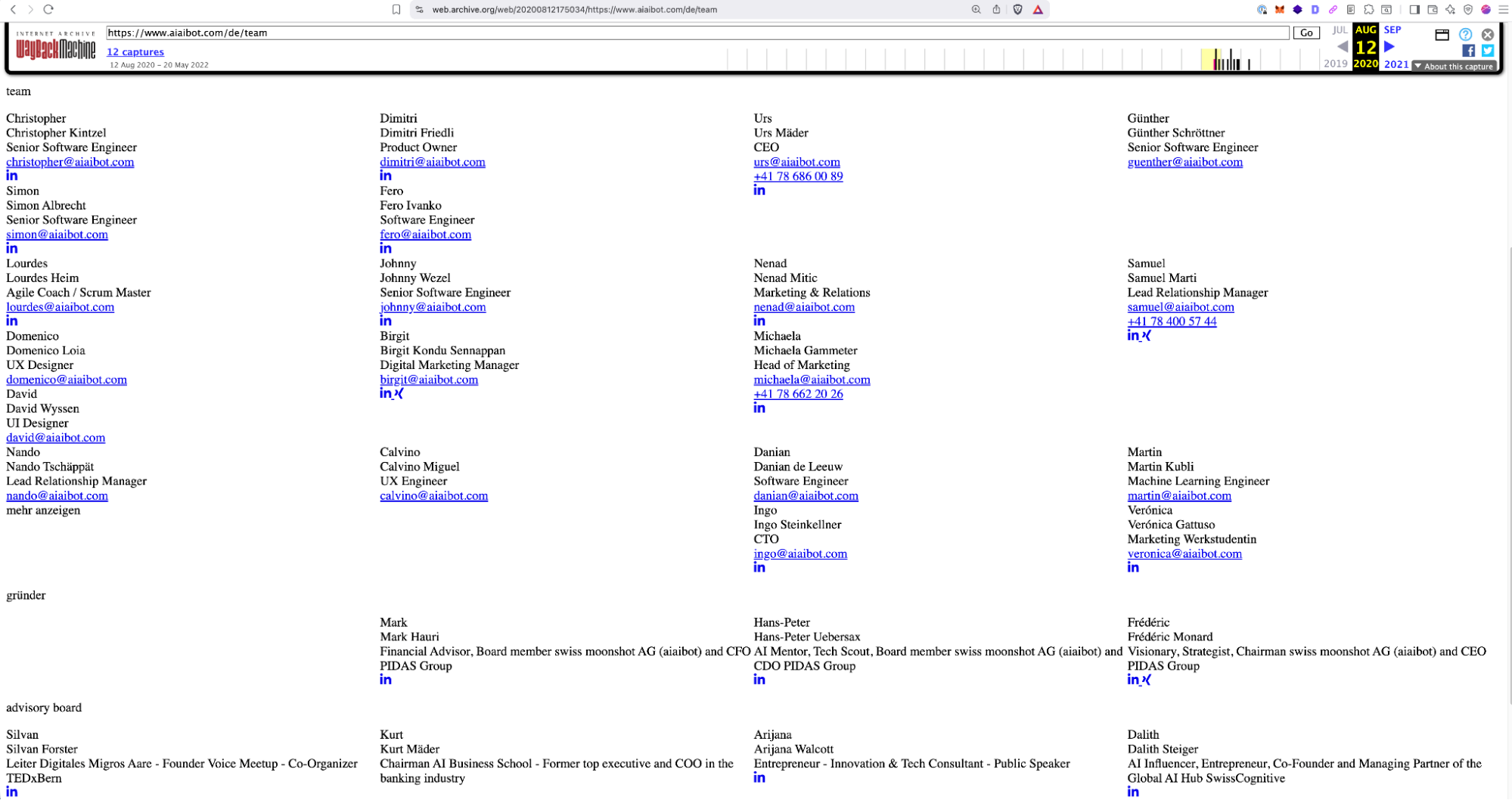The image size is (1512, 800).
Task: Email guenther@aiaibot.com link
Action: [x=1184, y=162]
